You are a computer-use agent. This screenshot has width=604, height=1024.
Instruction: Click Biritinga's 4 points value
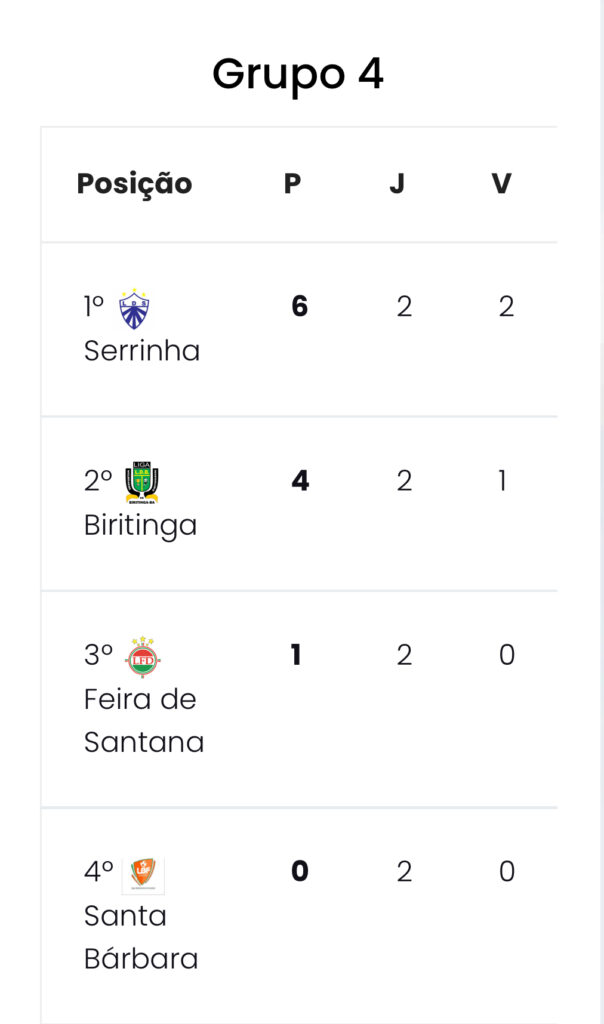tap(299, 481)
